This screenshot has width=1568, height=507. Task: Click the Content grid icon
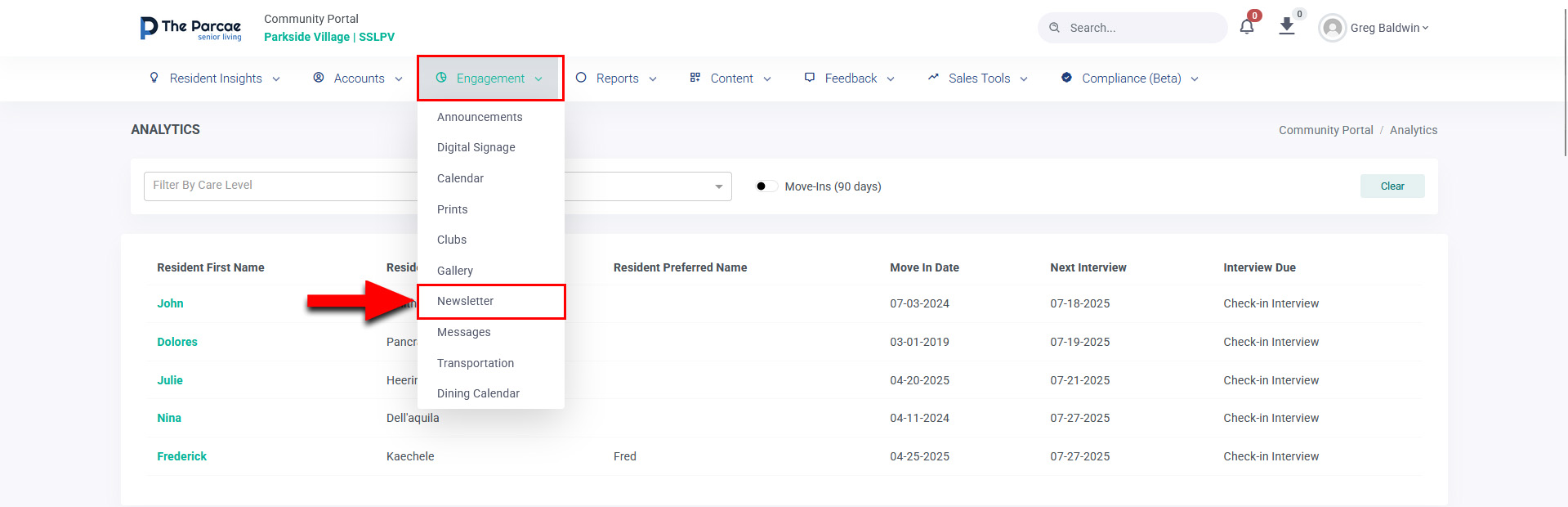point(695,78)
